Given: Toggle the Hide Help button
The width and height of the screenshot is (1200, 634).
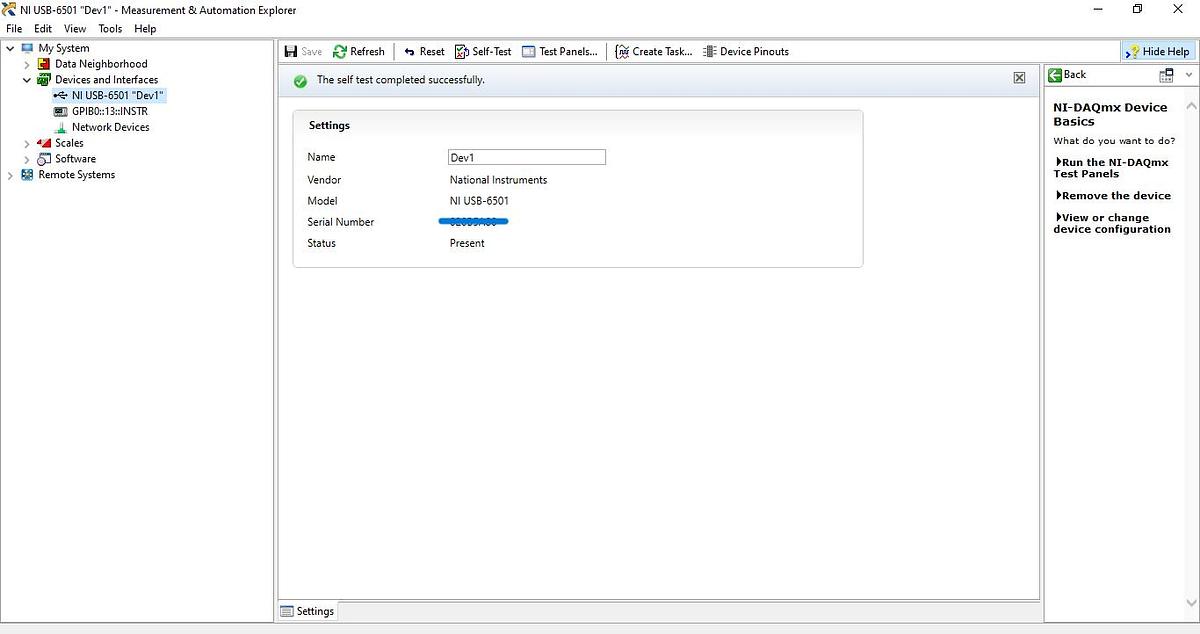Looking at the screenshot, I should click(1157, 52).
